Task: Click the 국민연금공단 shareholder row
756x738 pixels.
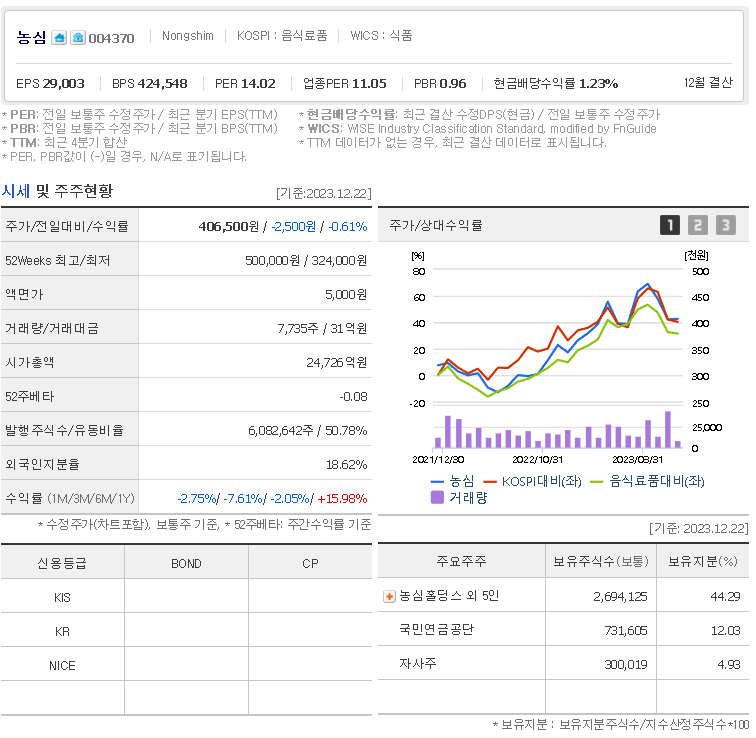Action: [x=563, y=629]
